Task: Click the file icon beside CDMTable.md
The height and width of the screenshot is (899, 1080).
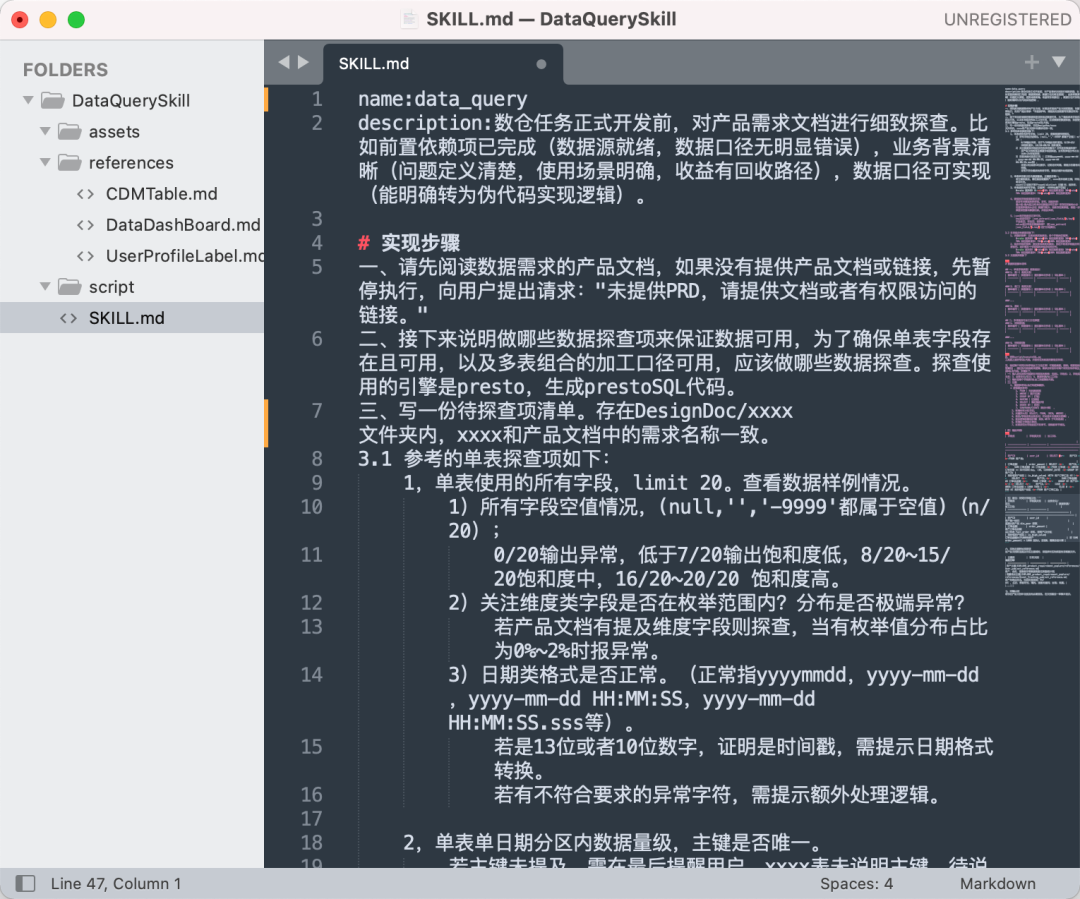Action: pos(86,194)
